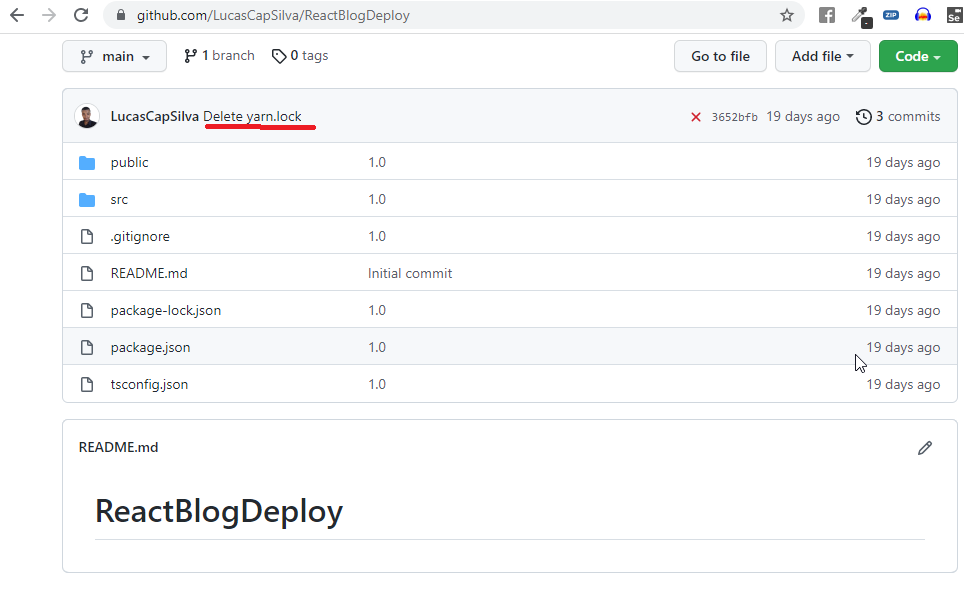Screen dimensions: 964x593
Task: Open the package.json file
Action: coord(151,347)
